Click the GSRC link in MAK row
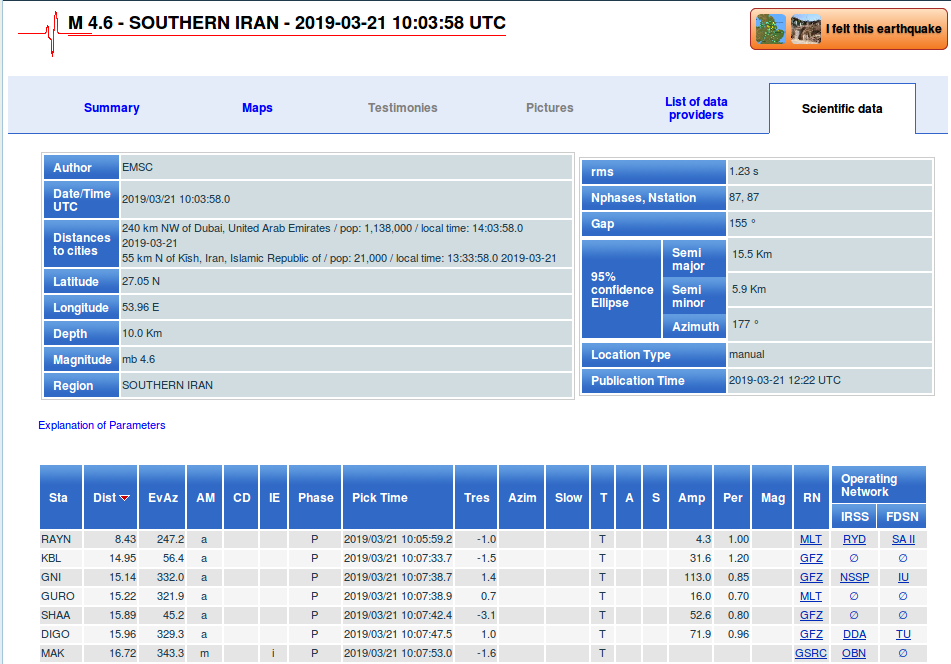 coord(810,653)
